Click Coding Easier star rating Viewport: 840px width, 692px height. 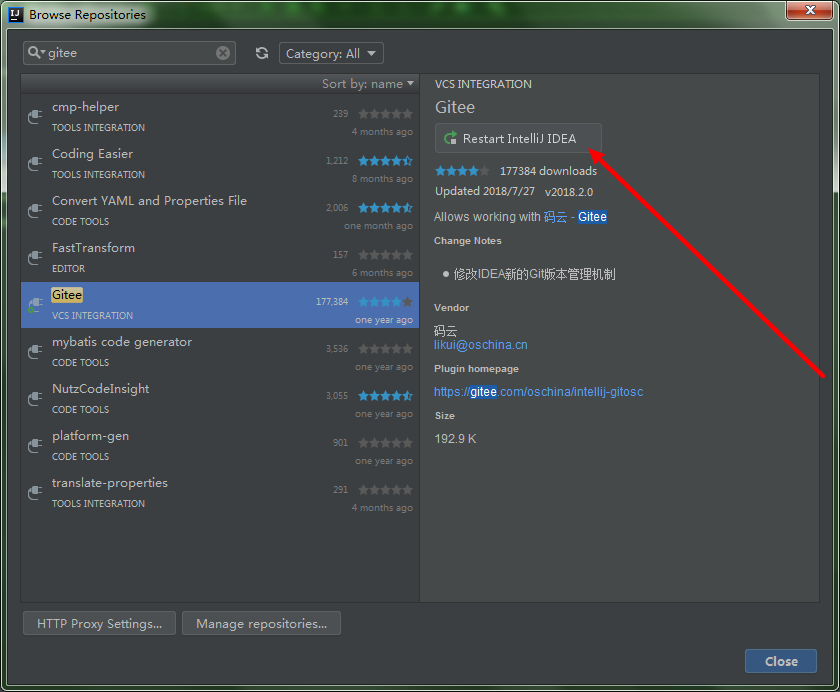385,161
